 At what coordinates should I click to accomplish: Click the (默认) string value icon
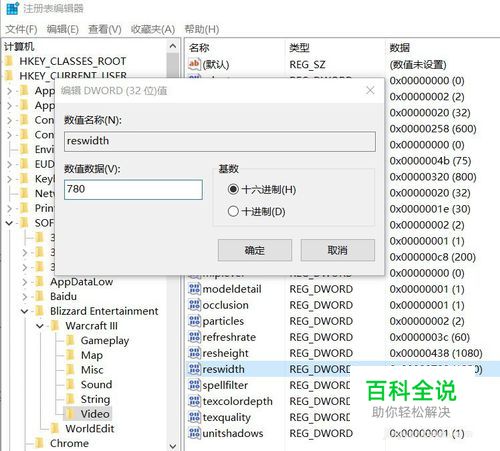(x=194, y=64)
